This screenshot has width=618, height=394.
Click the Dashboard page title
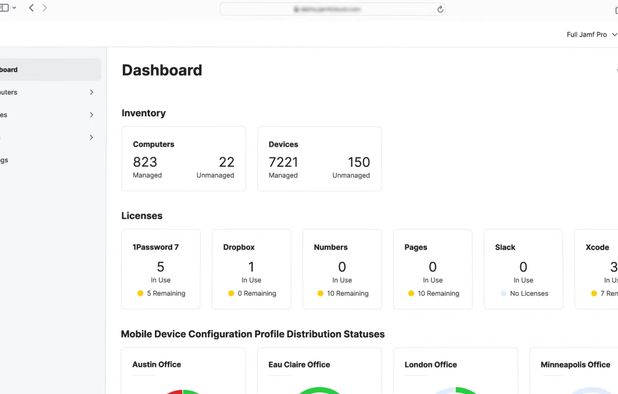point(162,70)
